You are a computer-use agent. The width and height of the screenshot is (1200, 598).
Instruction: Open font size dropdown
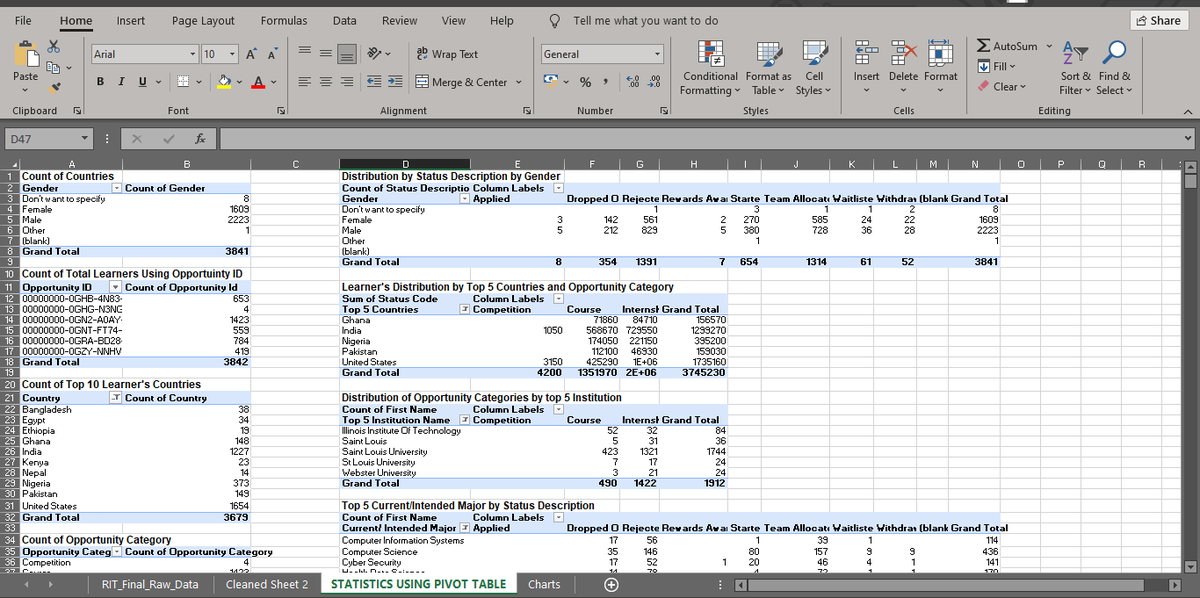[x=231, y=53]
